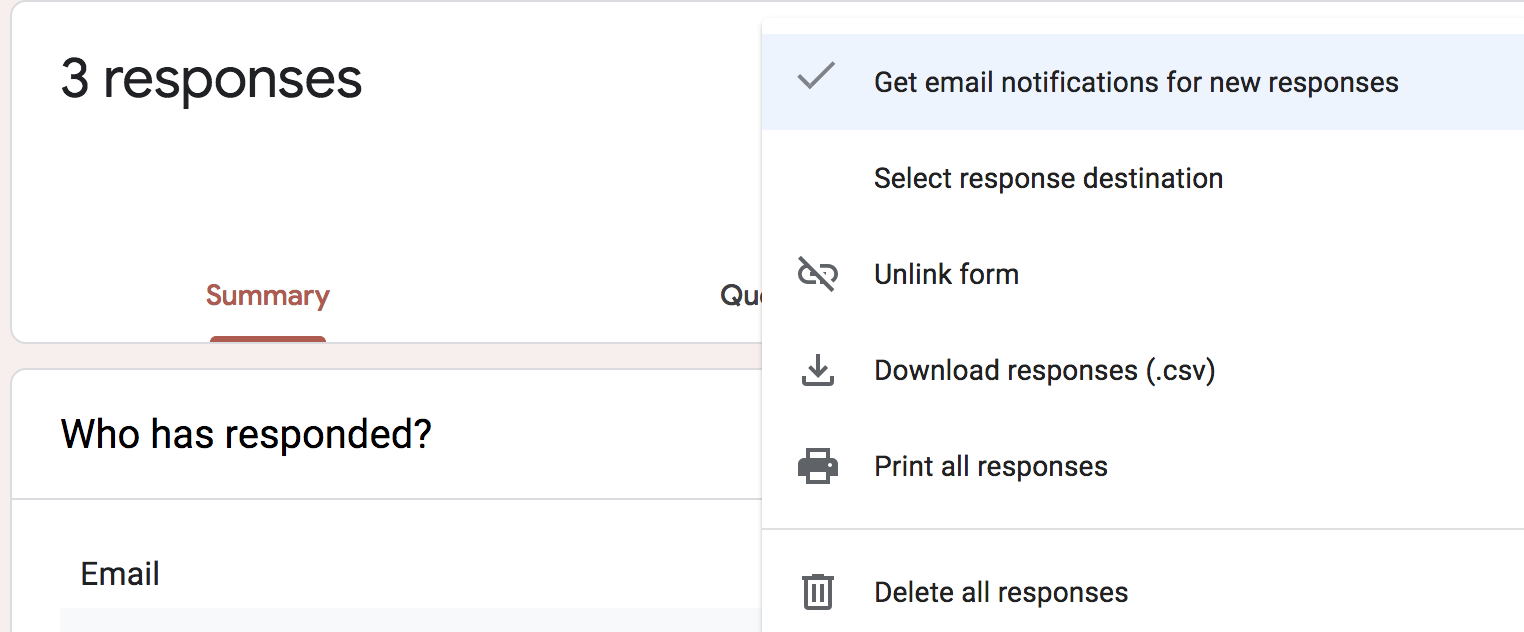
Task: Click empty space right of 3 responses
Action: point(560,80)
